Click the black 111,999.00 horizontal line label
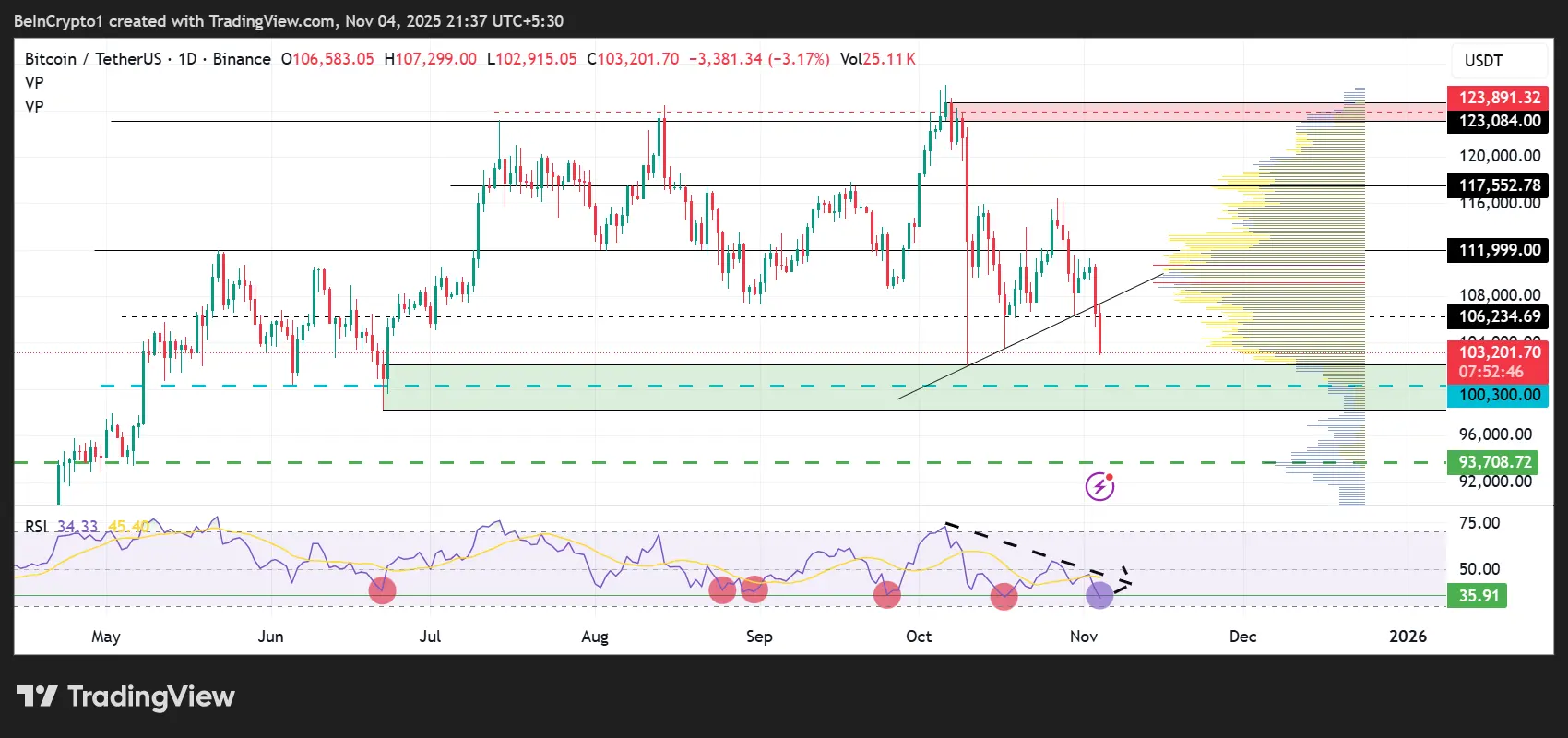 coord(1498,250)
